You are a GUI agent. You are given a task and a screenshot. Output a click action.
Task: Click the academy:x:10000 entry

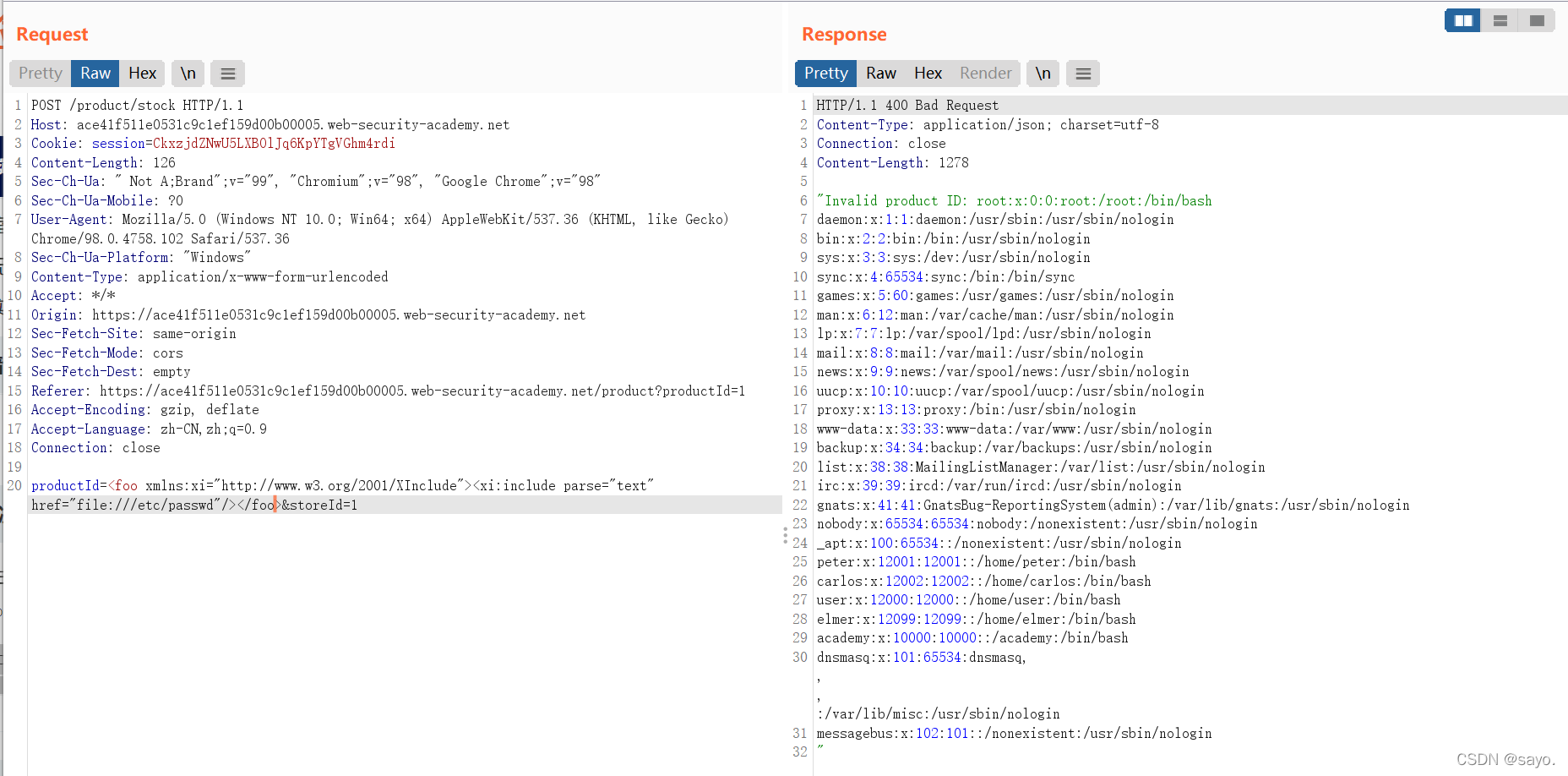[972, 638]
